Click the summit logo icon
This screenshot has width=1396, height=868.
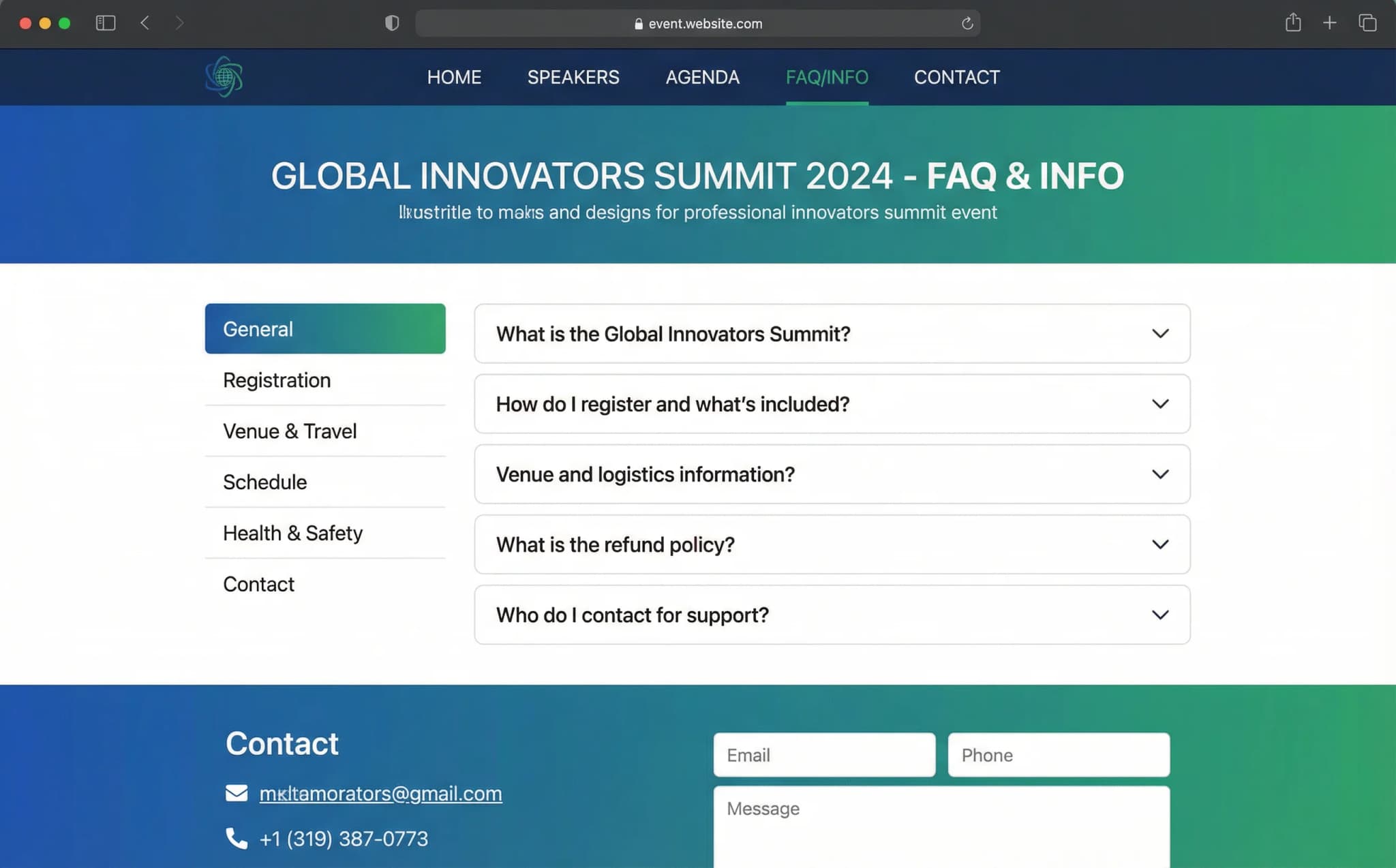coord(224,77)
